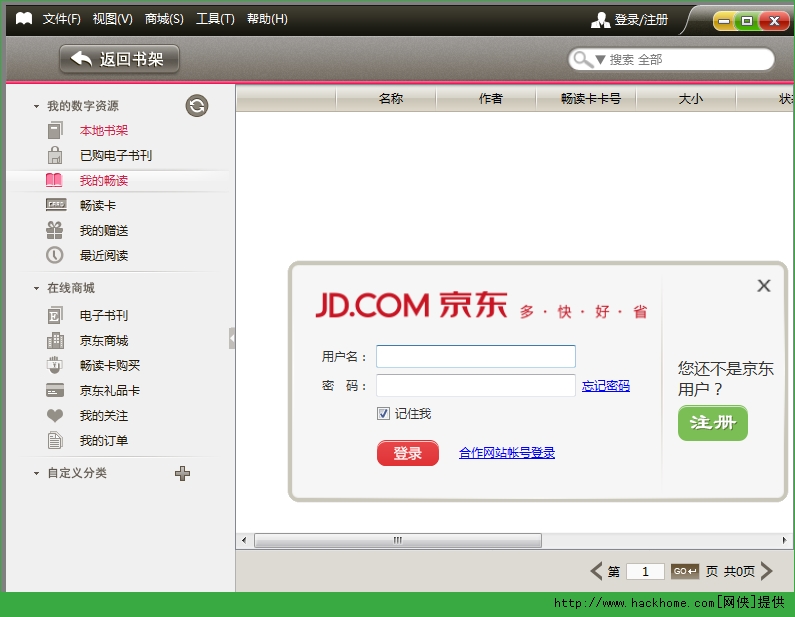Collapse the 自定义分类 section
795x617 pixels.
(x=37, y=473)
